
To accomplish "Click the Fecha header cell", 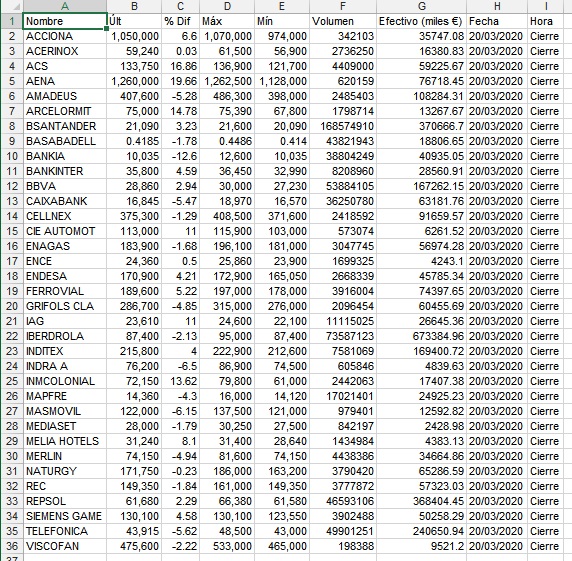I will tap(497, 21).
